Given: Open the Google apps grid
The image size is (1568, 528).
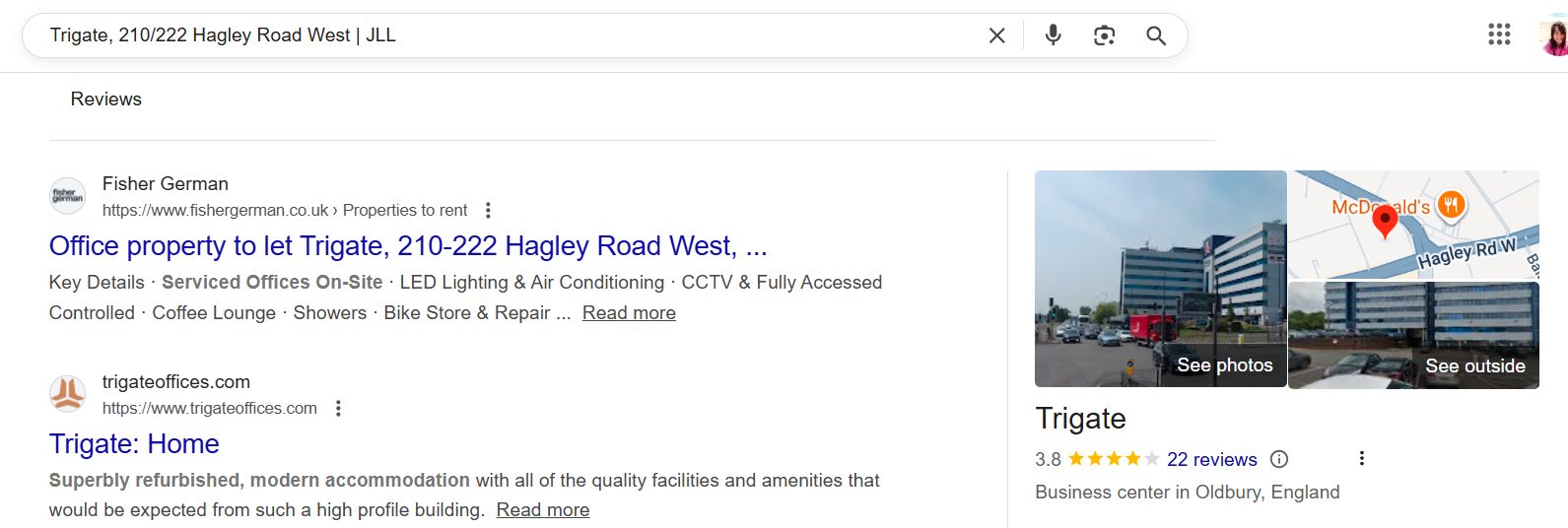Looking at the screenshot, I should coord(1498,34).
